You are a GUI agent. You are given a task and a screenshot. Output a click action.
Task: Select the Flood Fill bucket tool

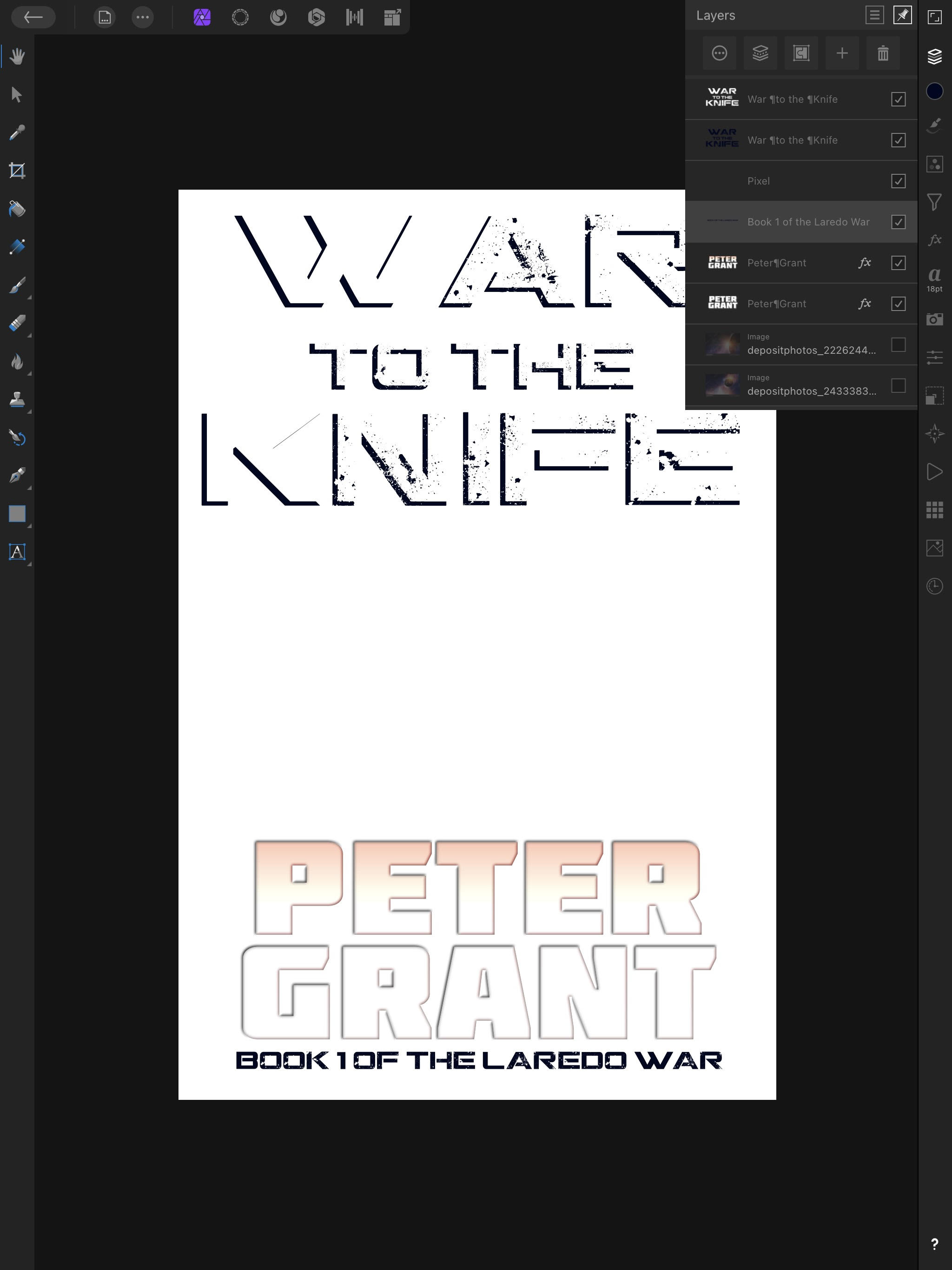click(17, 209)
